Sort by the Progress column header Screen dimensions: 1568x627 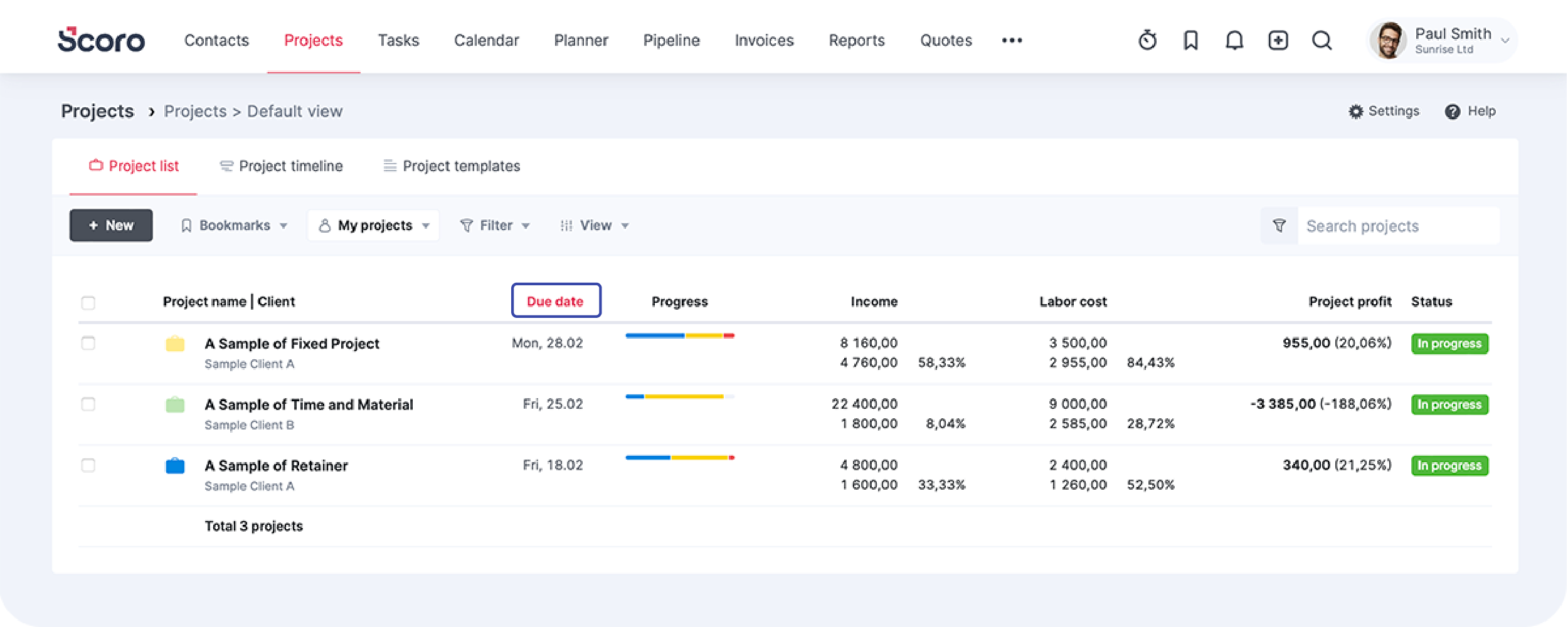coord(679,302)
